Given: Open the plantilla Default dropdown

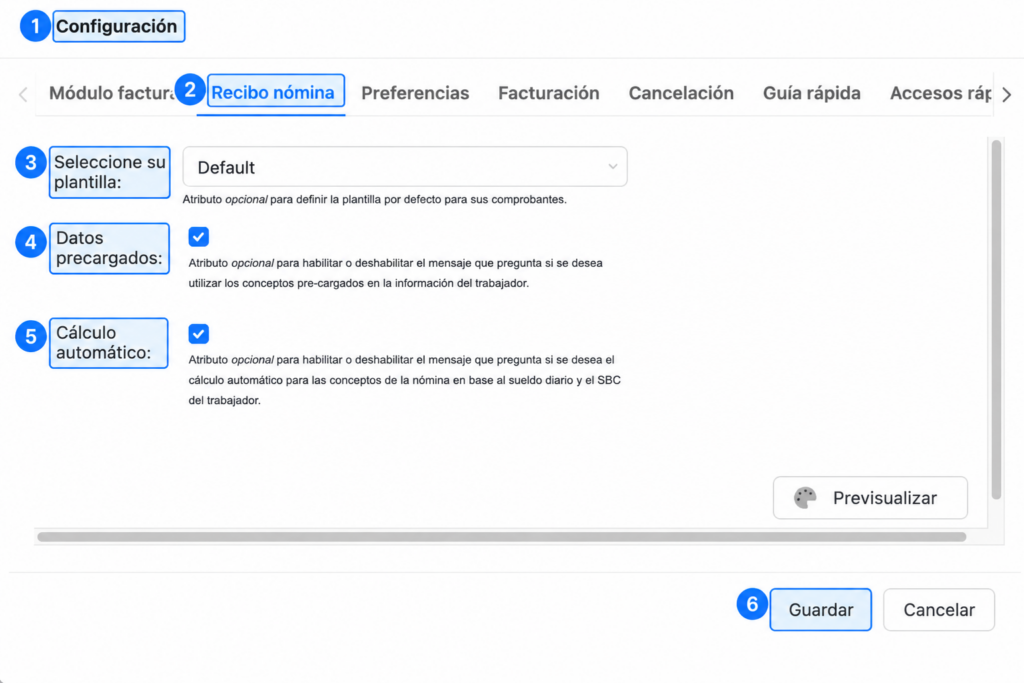Looking at the screenshot, I should (x=405, y=167).
